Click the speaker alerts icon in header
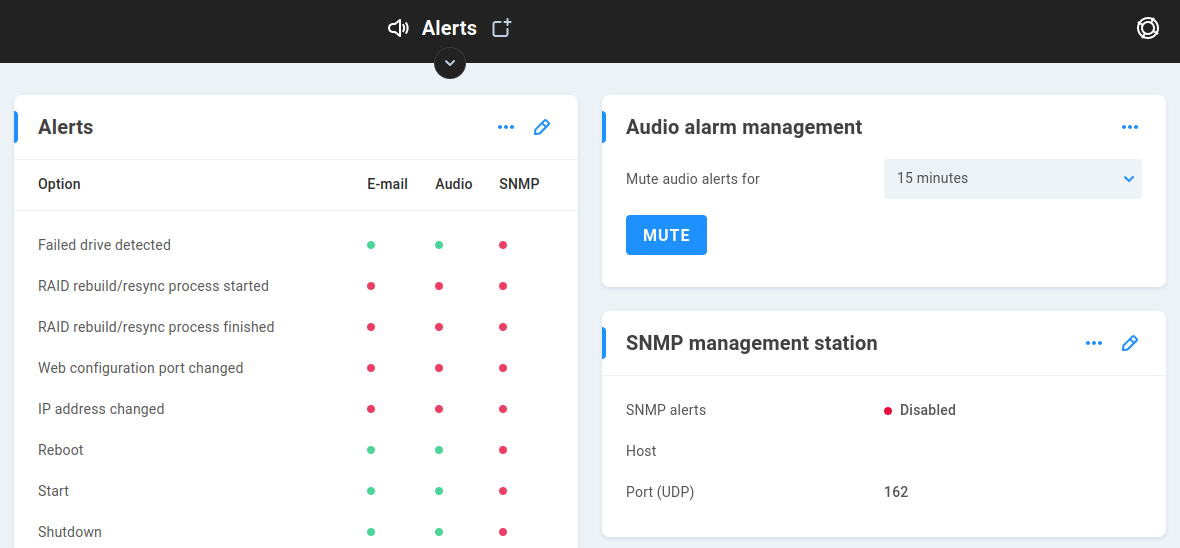 coord(398,29)
